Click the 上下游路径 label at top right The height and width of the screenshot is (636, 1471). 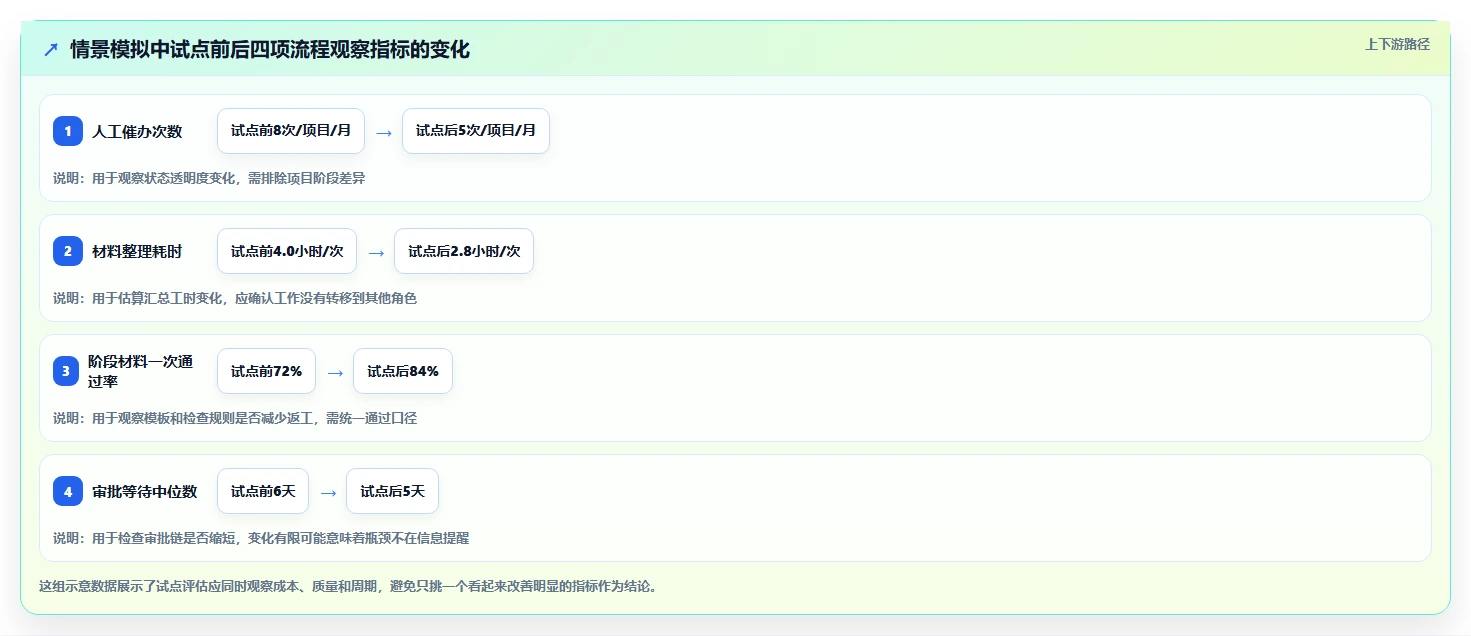(1397, 44)
